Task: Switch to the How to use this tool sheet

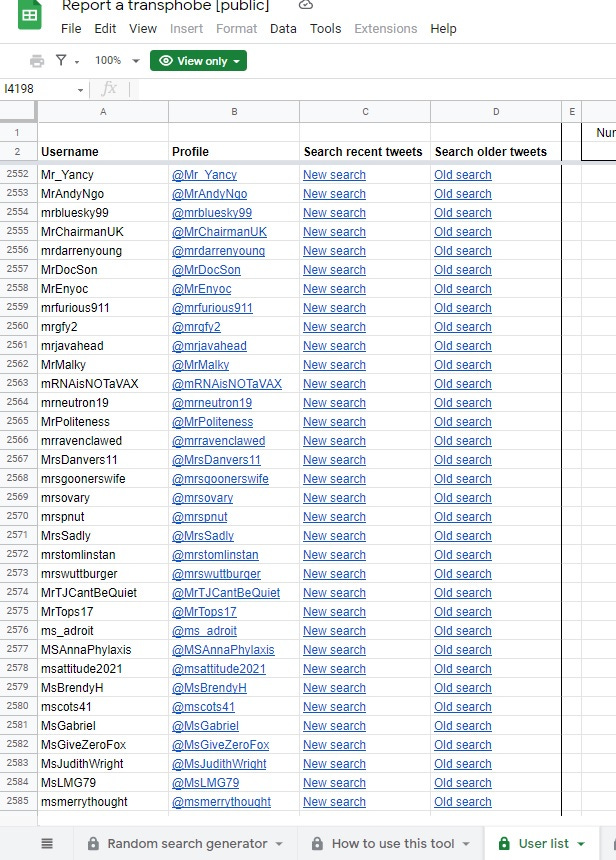Action: [x=392, y=844]
